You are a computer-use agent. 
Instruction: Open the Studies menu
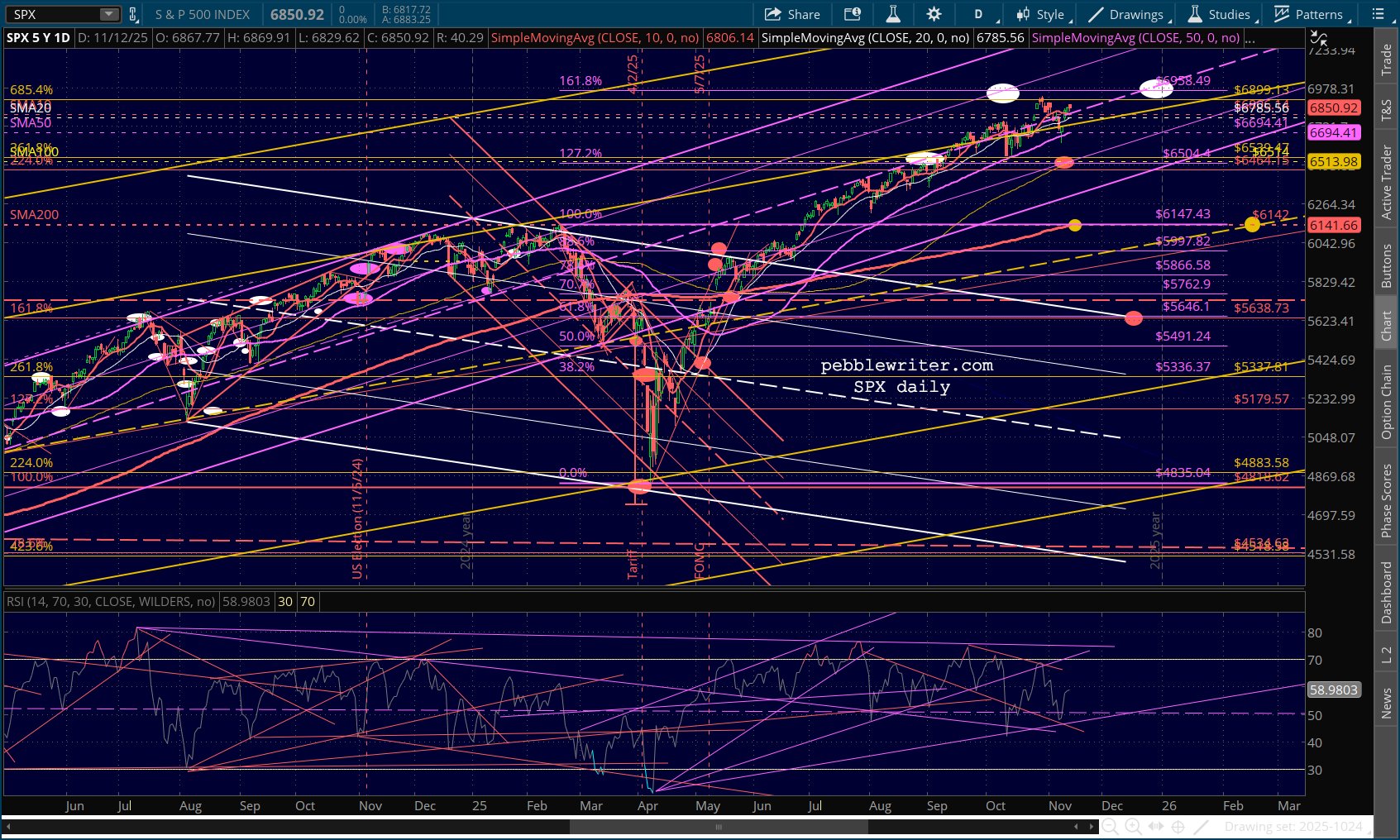pos(1221,14)
